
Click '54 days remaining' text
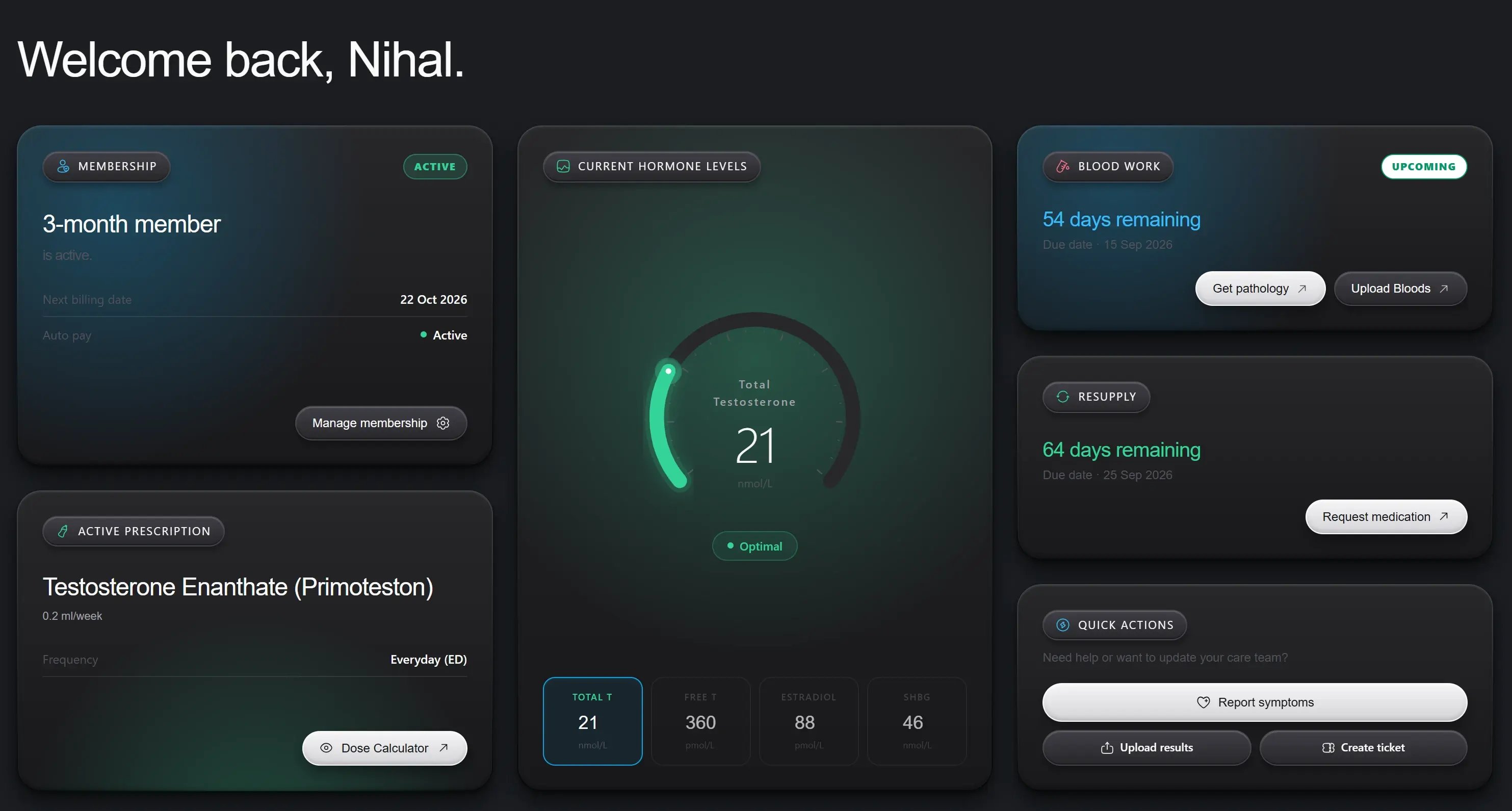click(1122, 220)
